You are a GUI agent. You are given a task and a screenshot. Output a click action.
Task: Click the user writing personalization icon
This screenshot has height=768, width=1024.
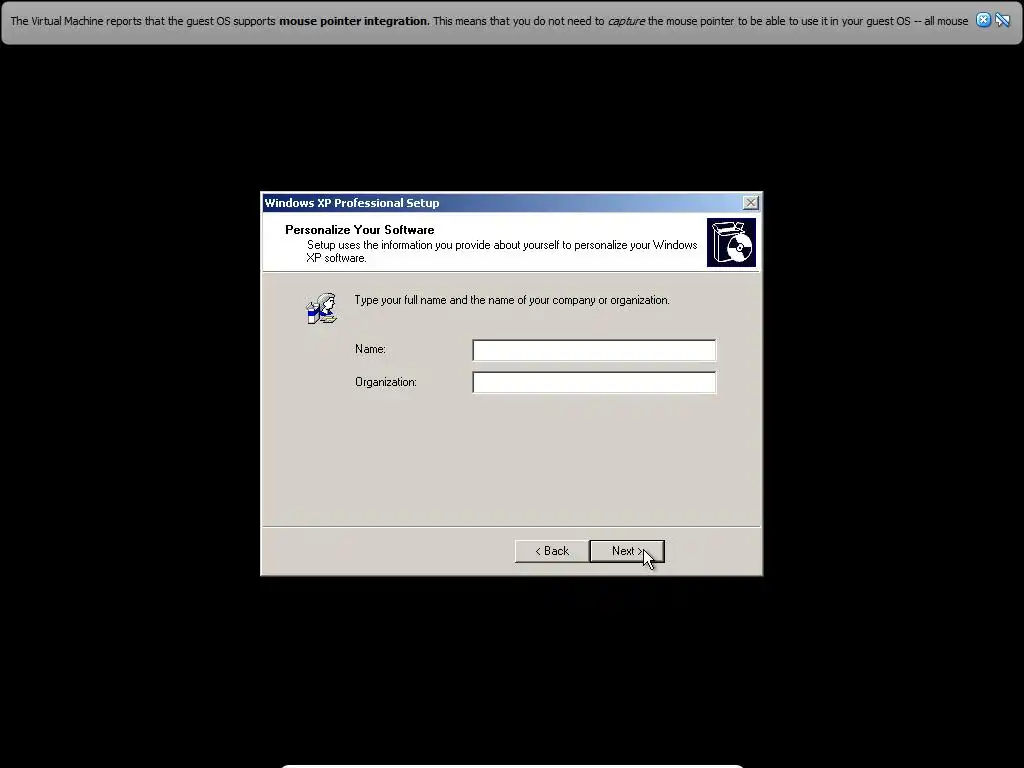[321, 308]
